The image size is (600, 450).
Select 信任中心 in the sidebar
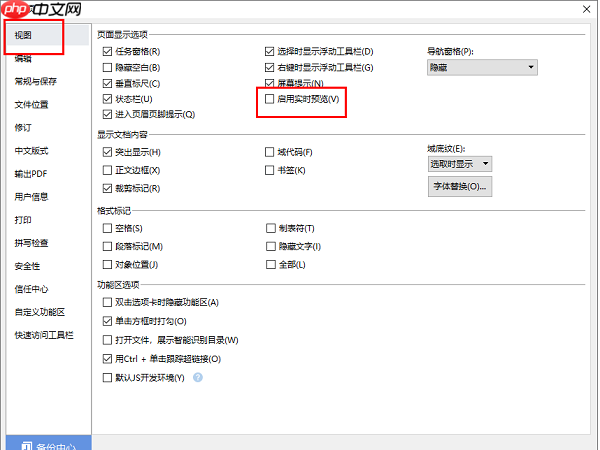click(31, 289)
